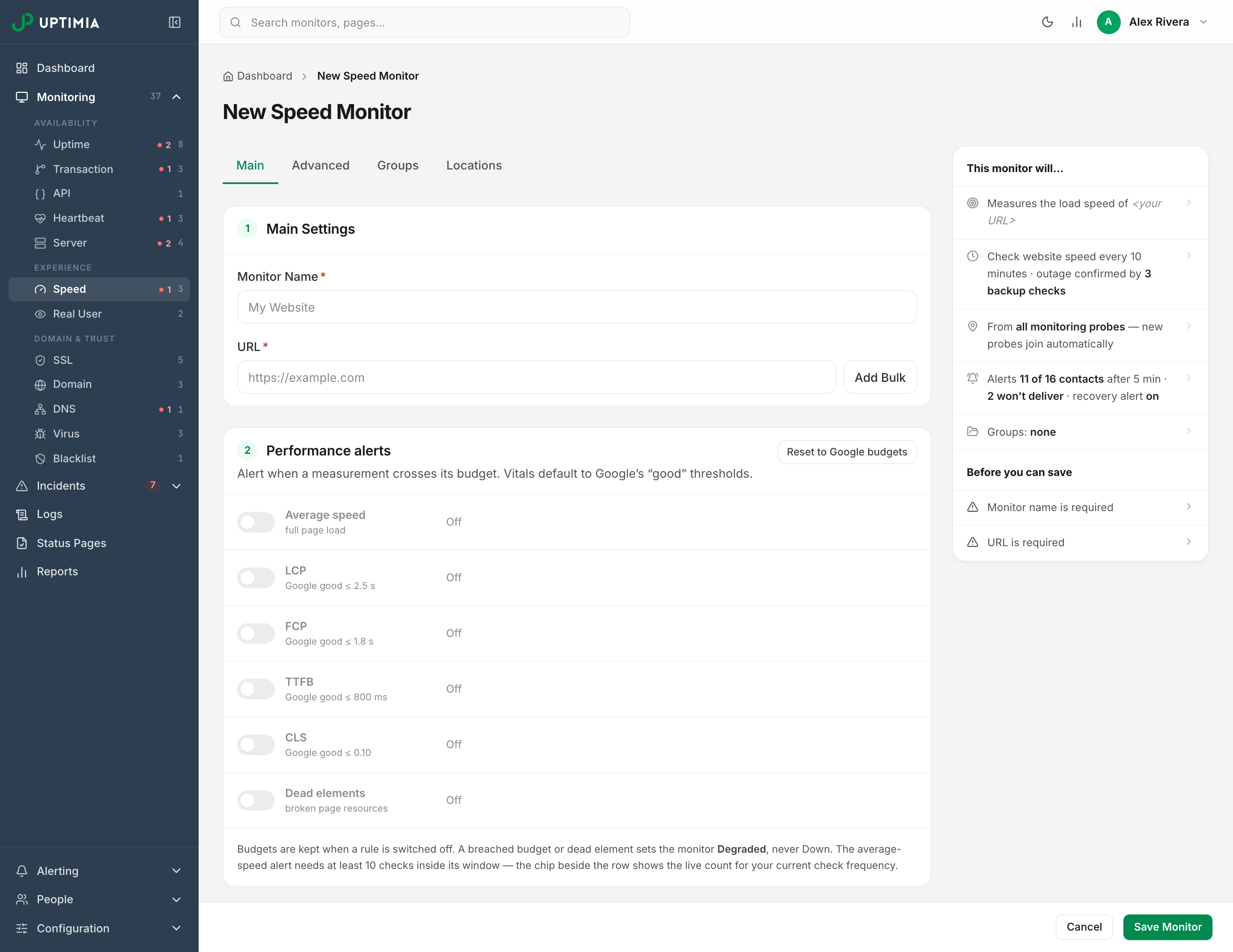Enable the LCP alert toggle

click(256, 578)
